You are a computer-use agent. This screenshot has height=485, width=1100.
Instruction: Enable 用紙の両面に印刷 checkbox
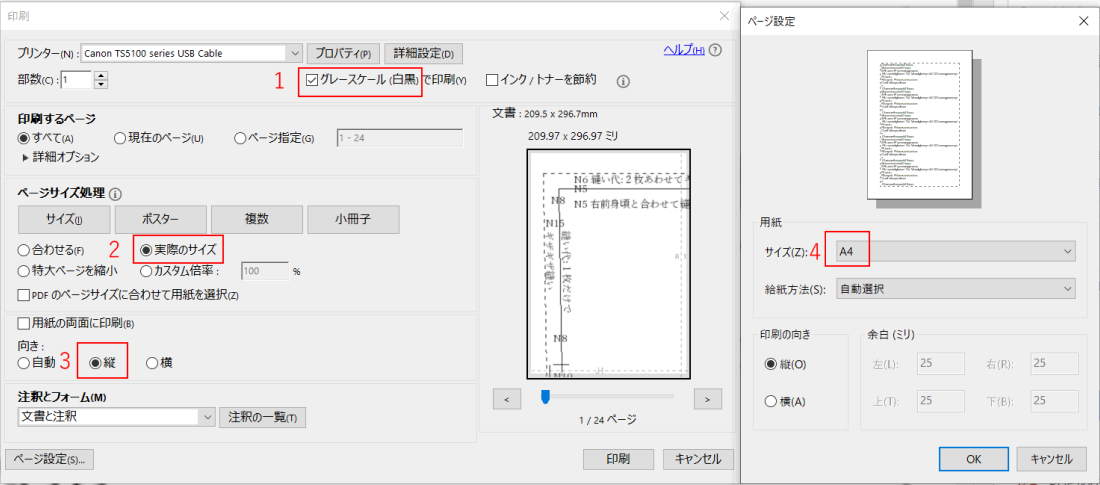click(24, 323)
